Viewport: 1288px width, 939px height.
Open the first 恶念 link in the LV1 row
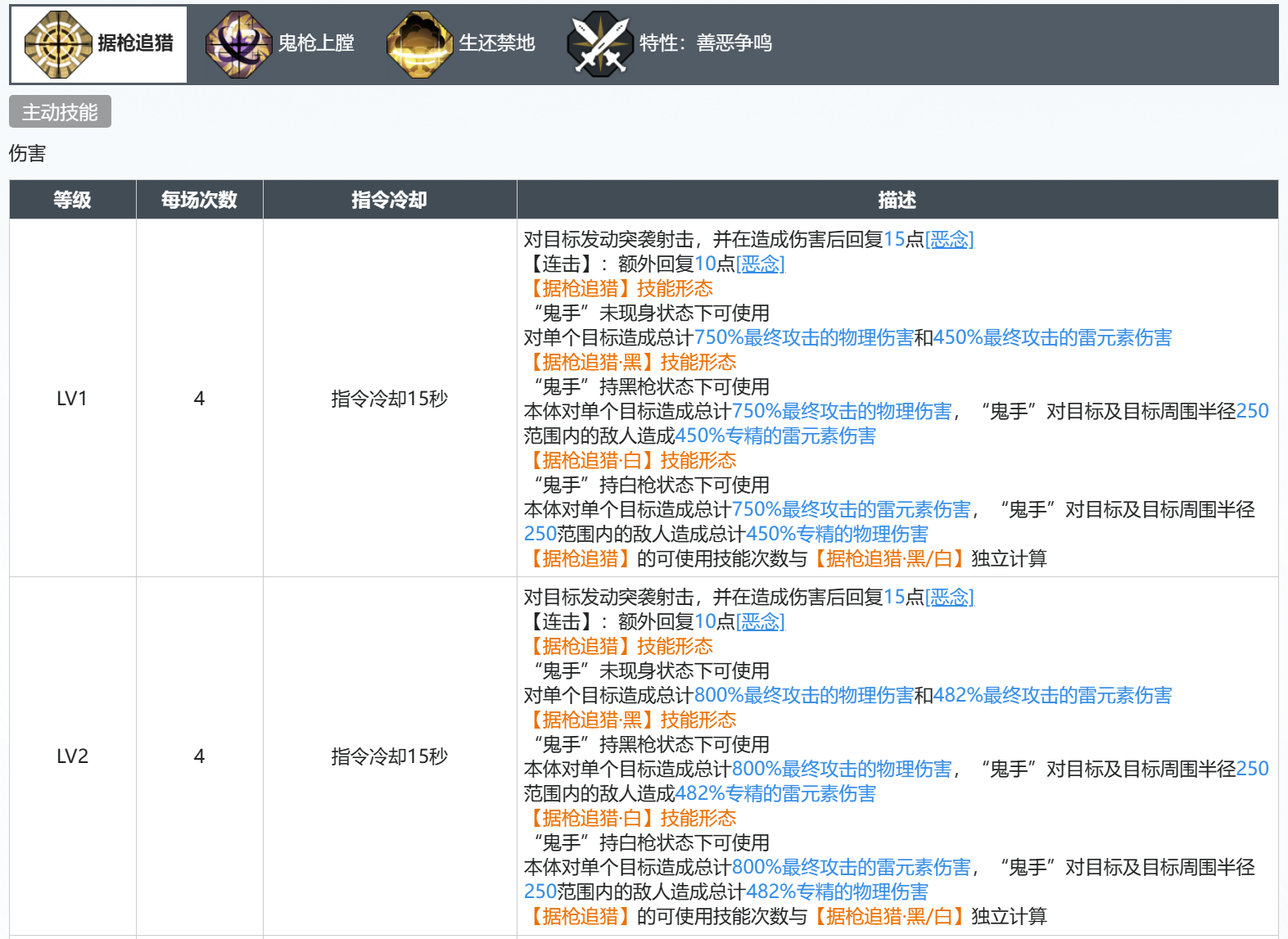tap(949, 239)
